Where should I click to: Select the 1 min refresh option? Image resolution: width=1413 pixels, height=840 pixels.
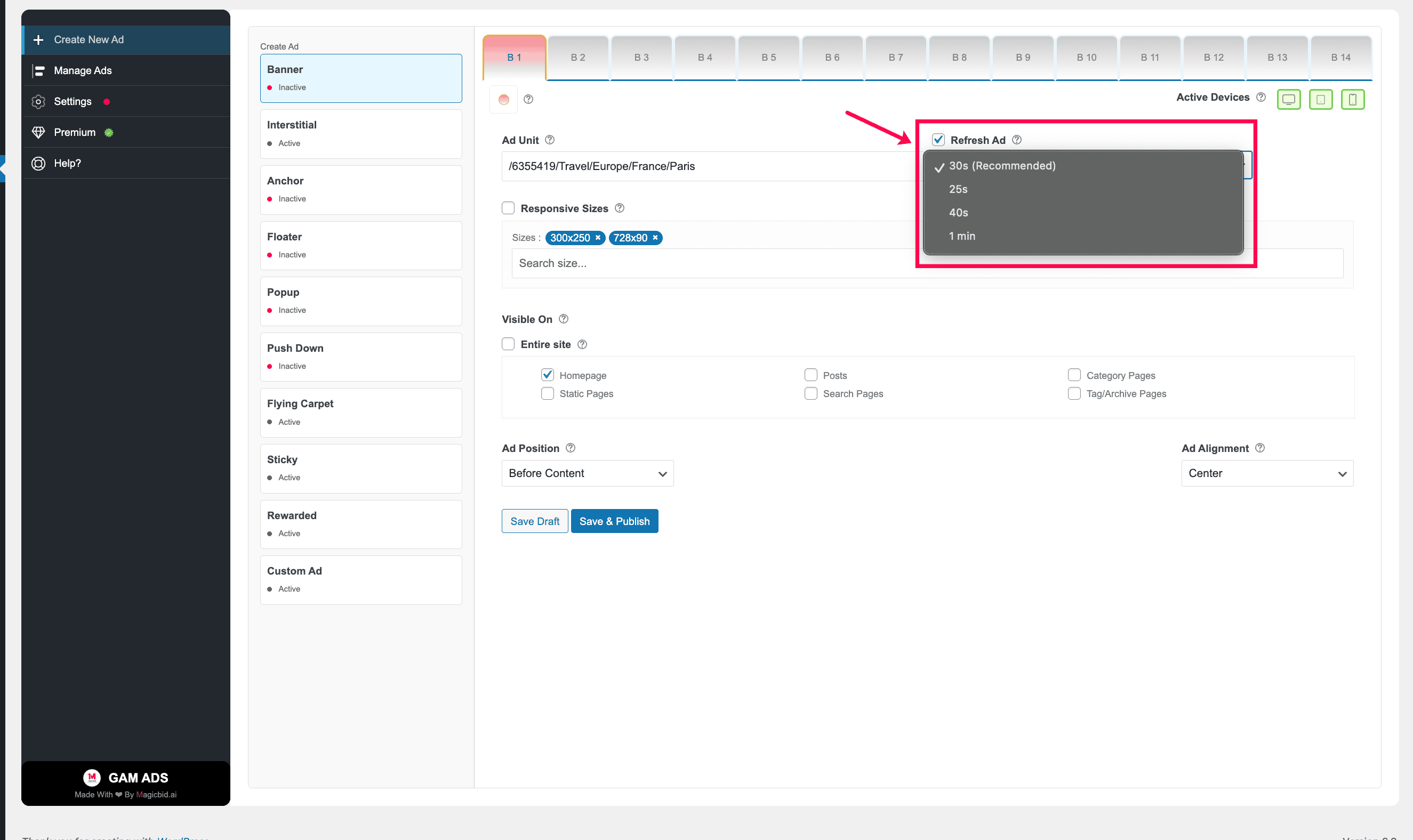coord(1083,236)
